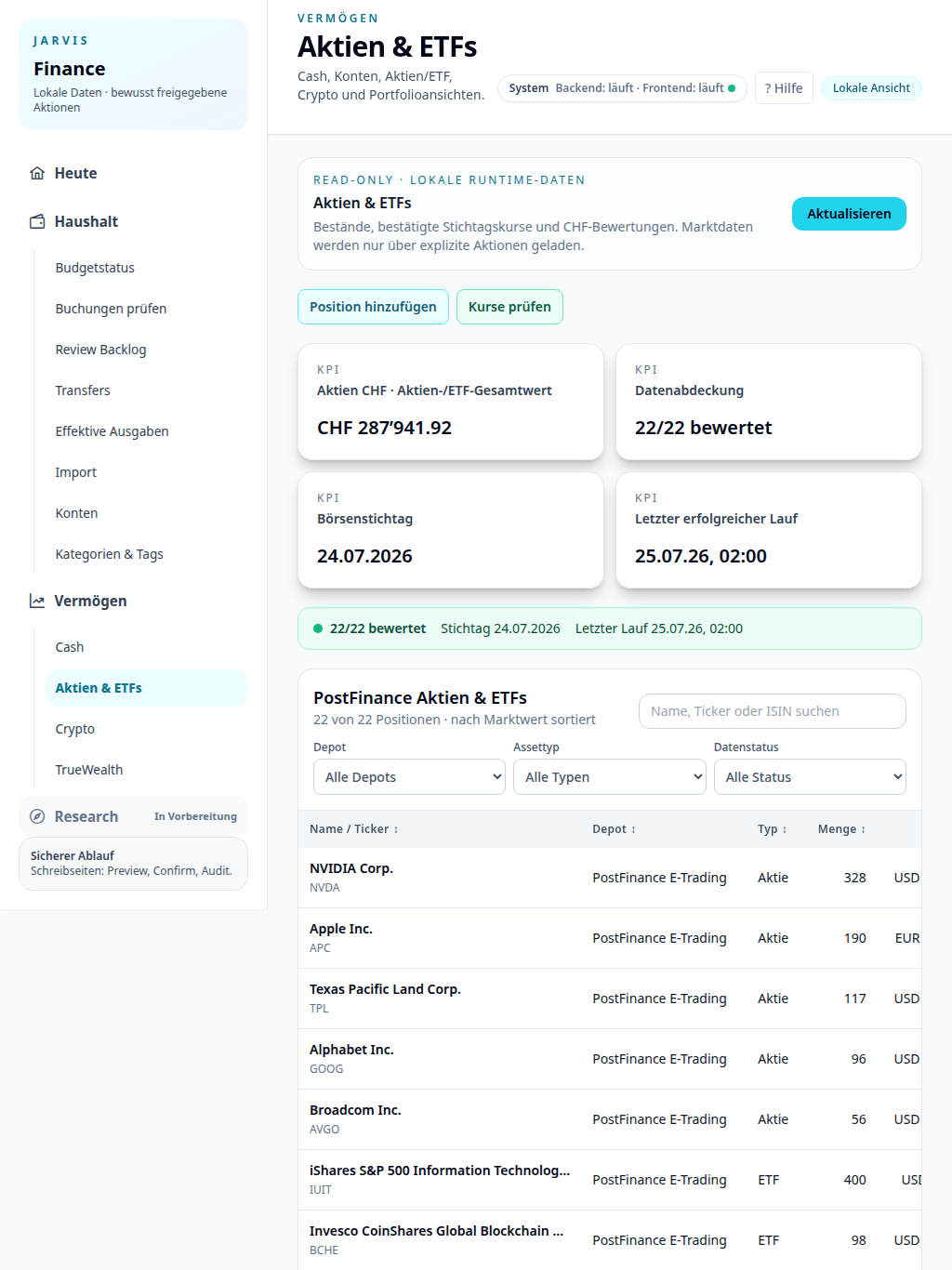
Task: Click the compass icon beside Research
Action: pos(37,816)
